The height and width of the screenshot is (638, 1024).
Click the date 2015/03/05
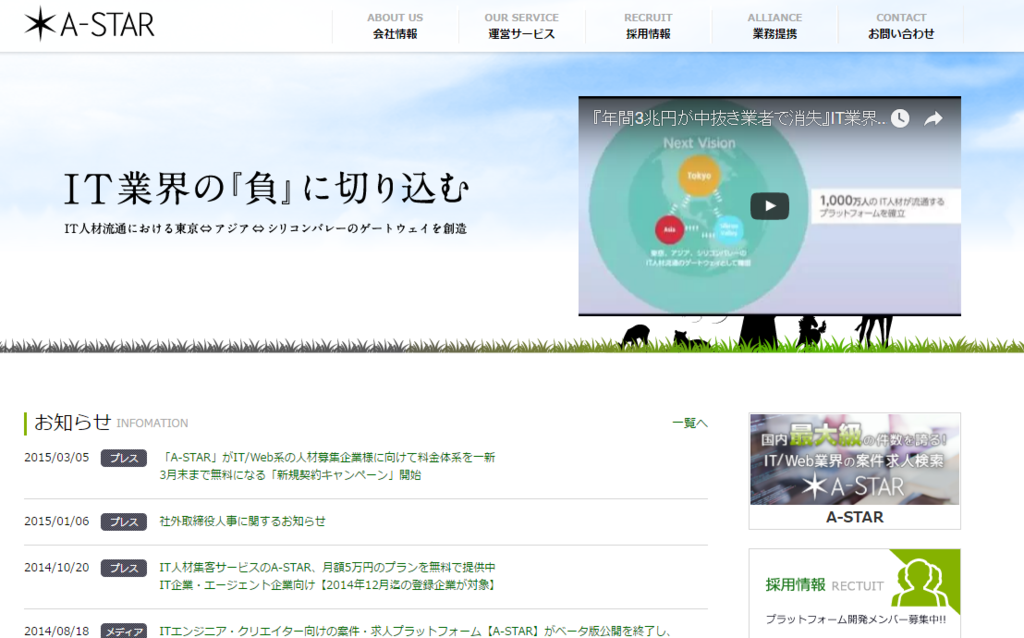(57, 458)
